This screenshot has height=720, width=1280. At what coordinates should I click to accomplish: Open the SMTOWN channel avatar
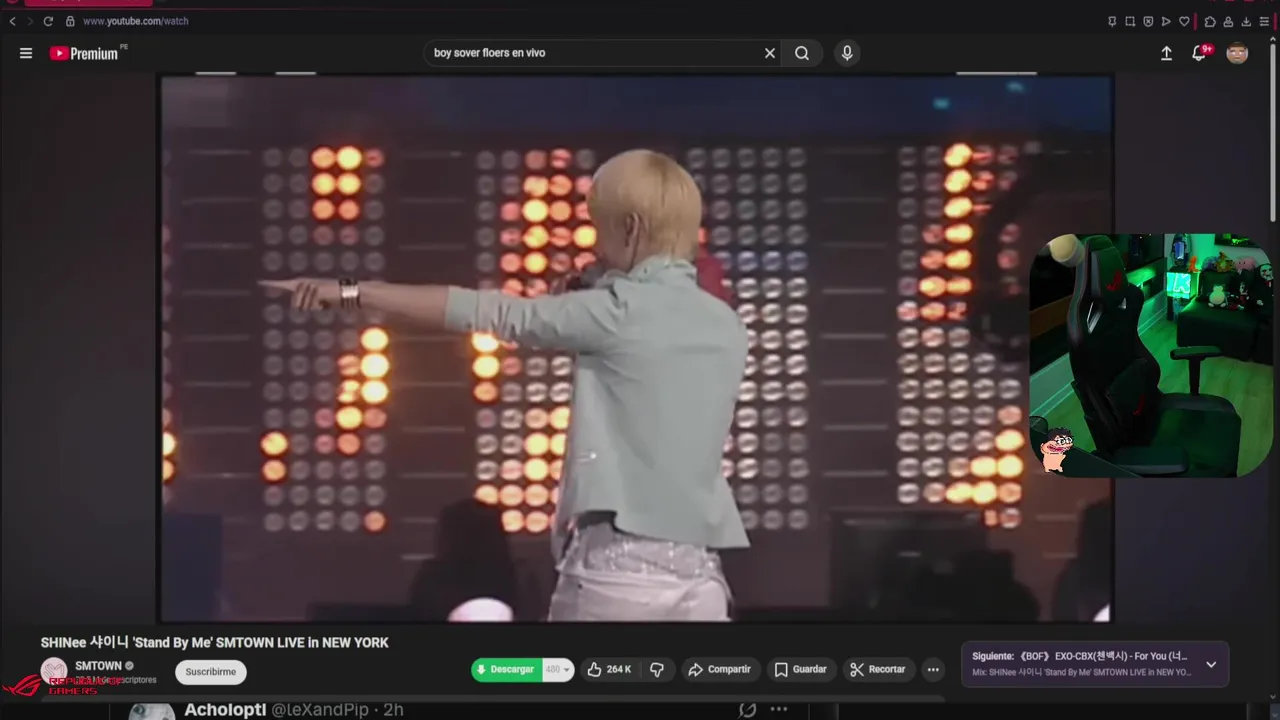pos(54,672)
